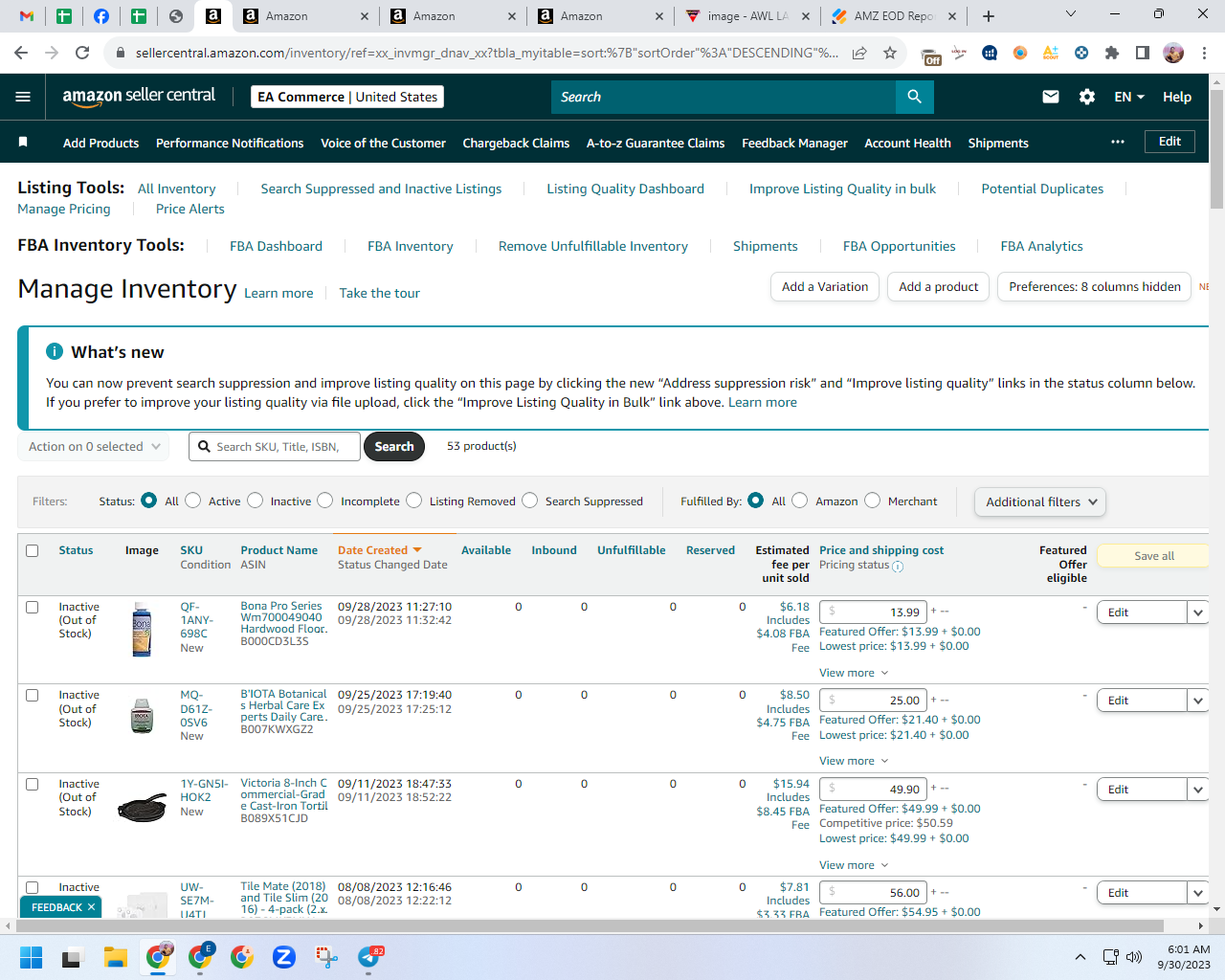Viewport: 1225px width, 980px height.
Task: Open the Windows Start menu
Action: coord(32,957)
